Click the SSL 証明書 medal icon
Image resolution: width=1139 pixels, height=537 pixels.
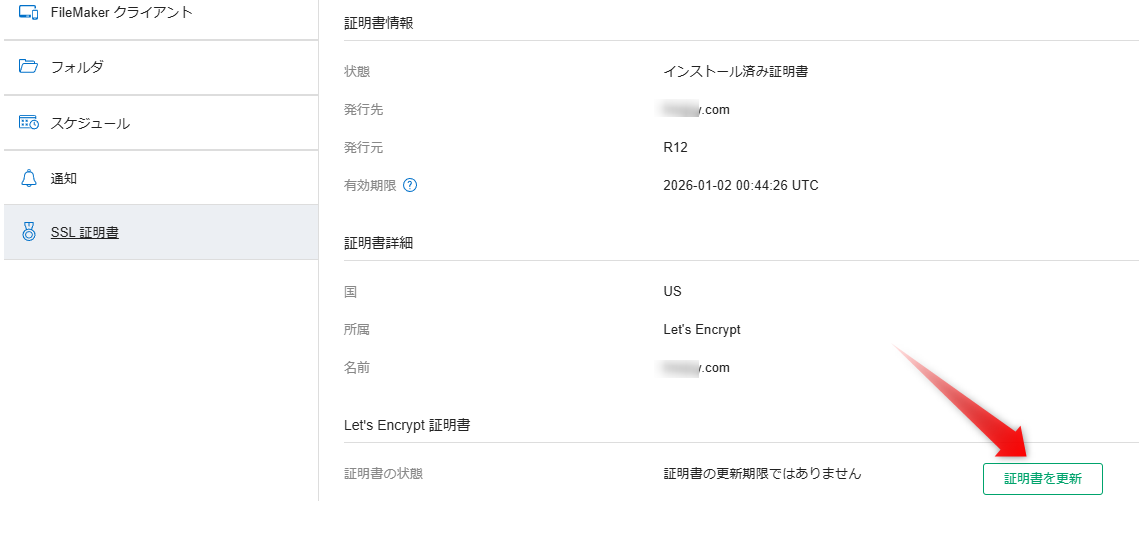point(28,233)
